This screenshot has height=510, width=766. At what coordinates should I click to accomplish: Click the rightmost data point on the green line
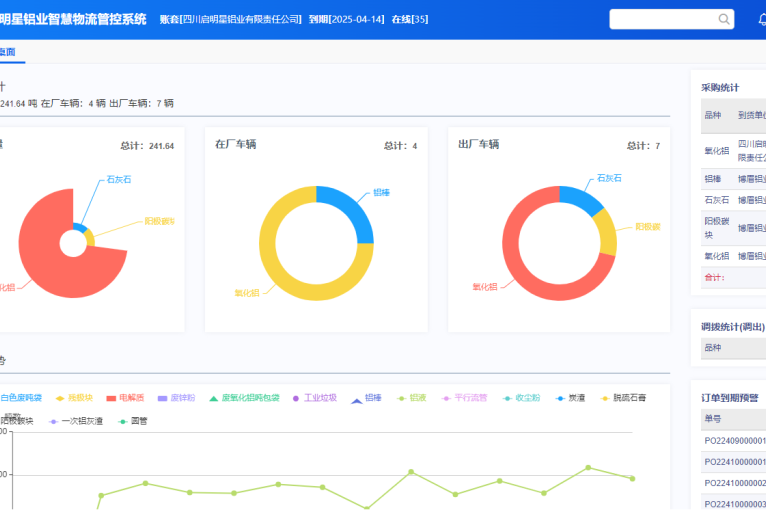point(632,478)
